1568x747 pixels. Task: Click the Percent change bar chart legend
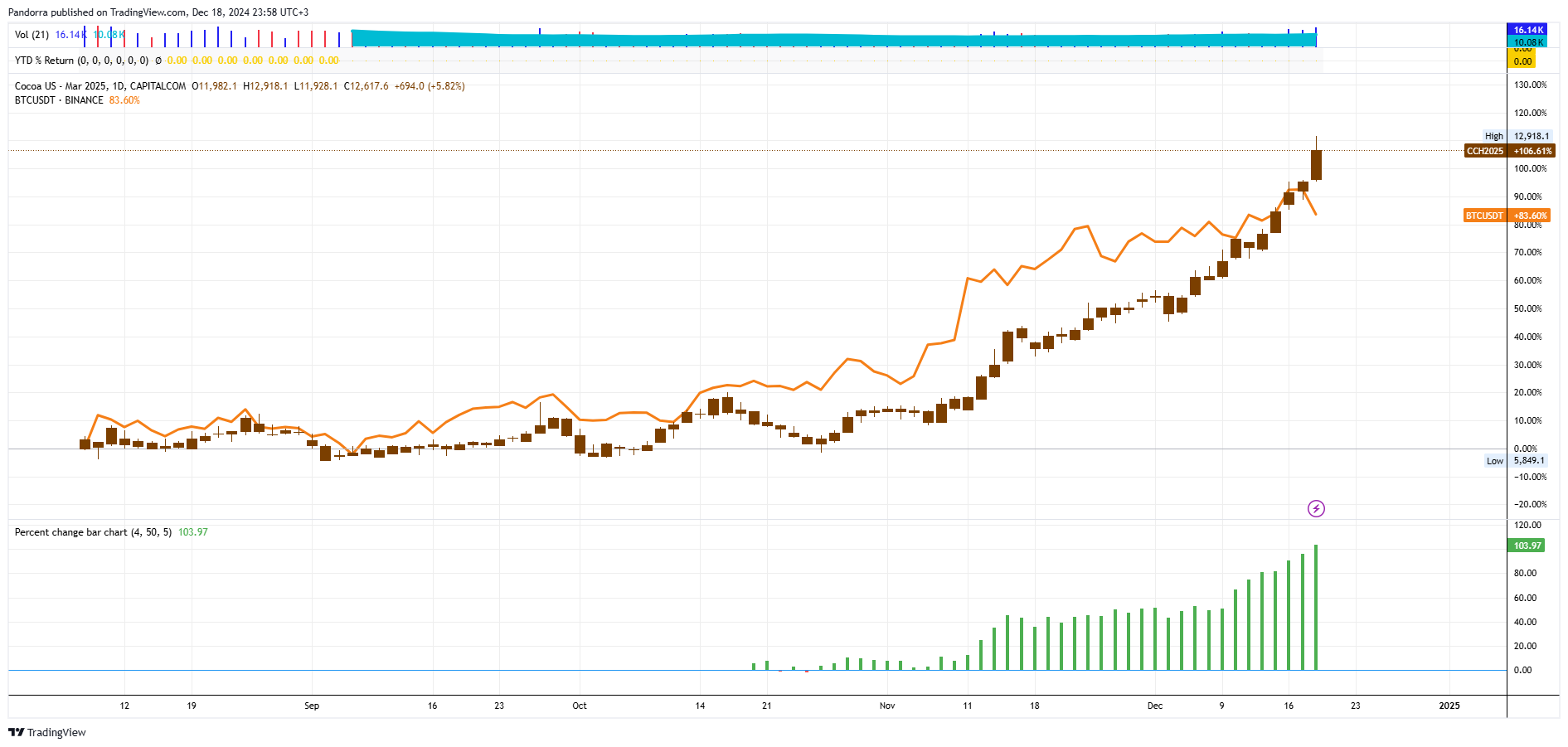(x=93, y=532)
